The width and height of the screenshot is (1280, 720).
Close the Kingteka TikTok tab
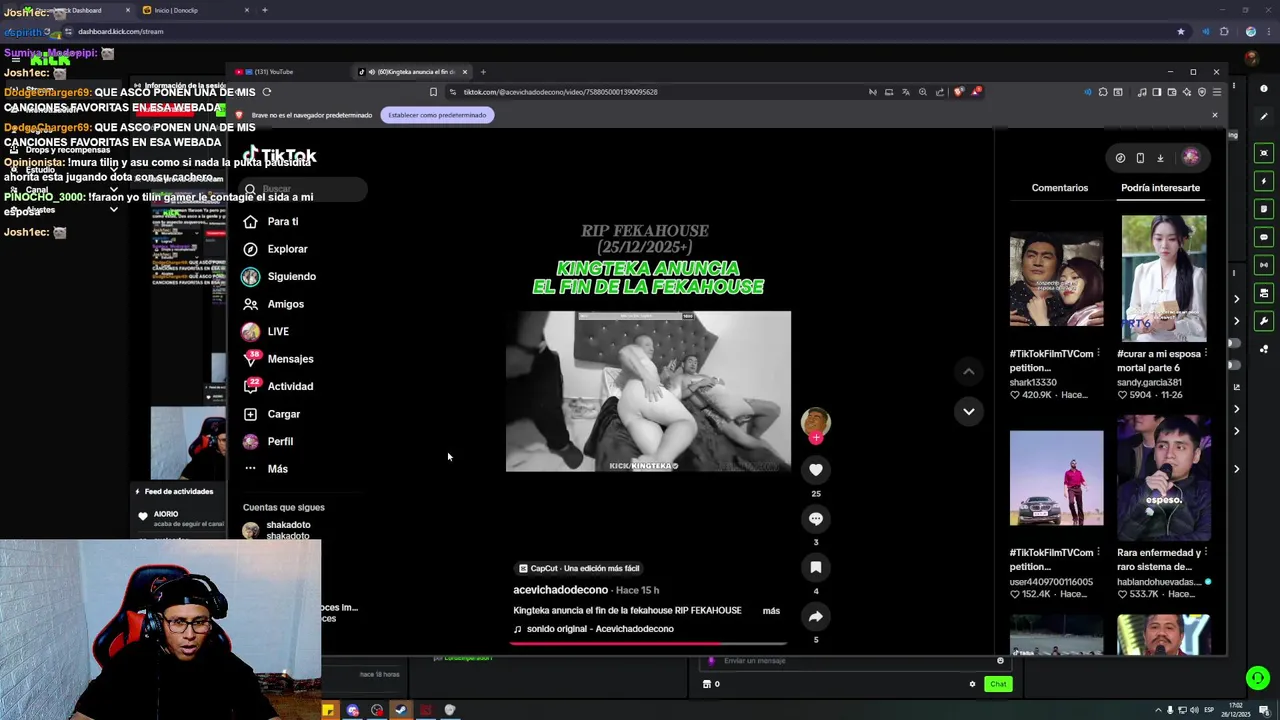coord(464,72)
